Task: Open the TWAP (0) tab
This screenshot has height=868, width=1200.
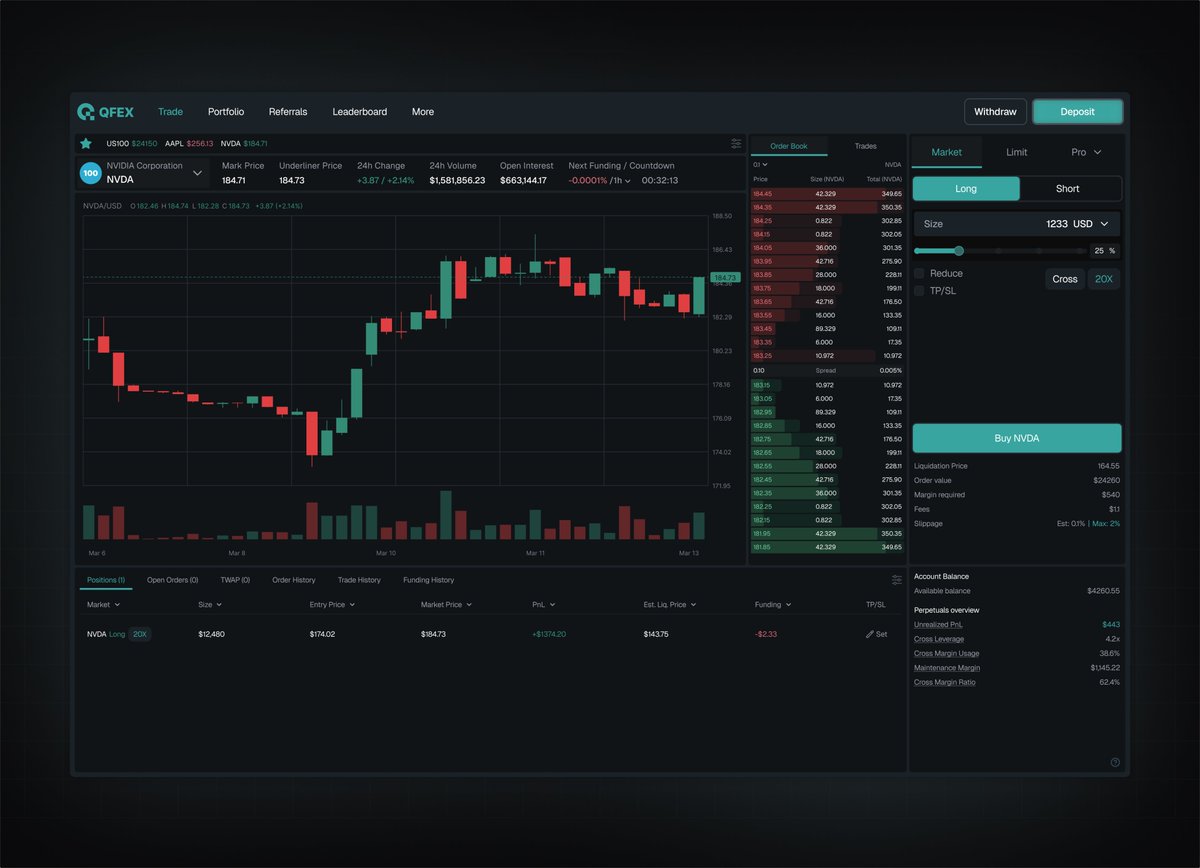Action: point(235,580)
